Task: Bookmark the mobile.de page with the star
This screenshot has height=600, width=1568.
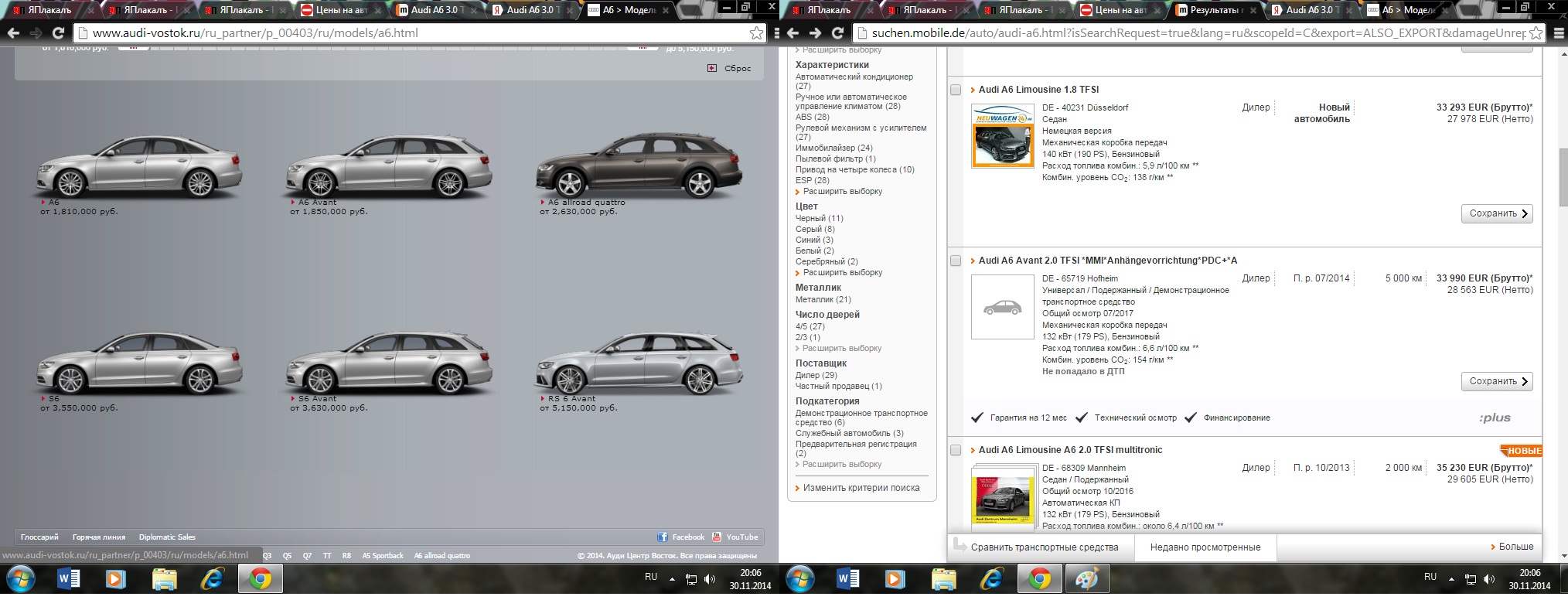Action: 1536,33
